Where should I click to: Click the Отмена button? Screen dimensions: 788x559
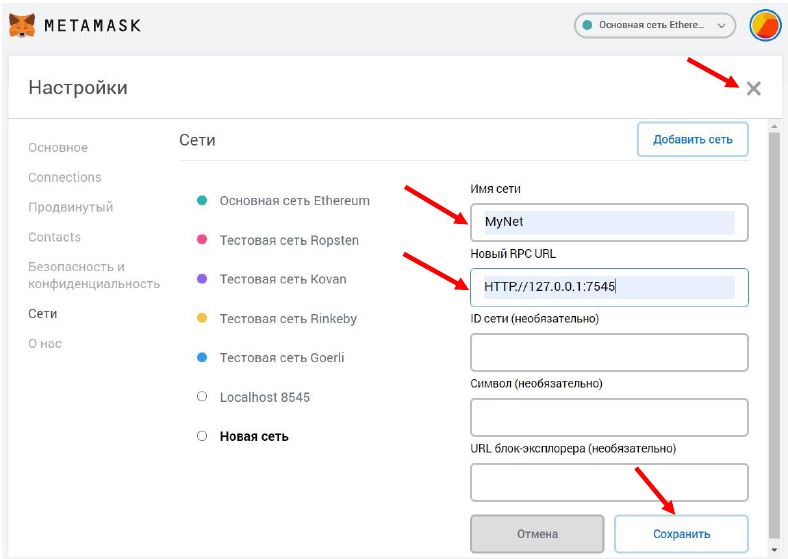(x=537, y=534)
